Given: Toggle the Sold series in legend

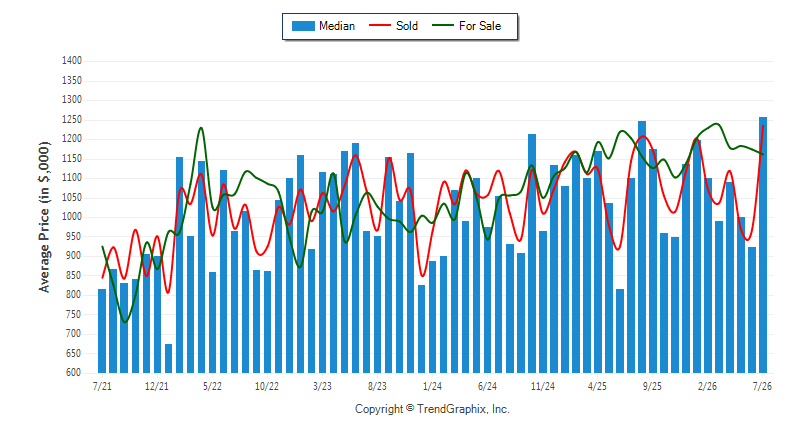Looking at the screenshot, I should tap(393, 26).
